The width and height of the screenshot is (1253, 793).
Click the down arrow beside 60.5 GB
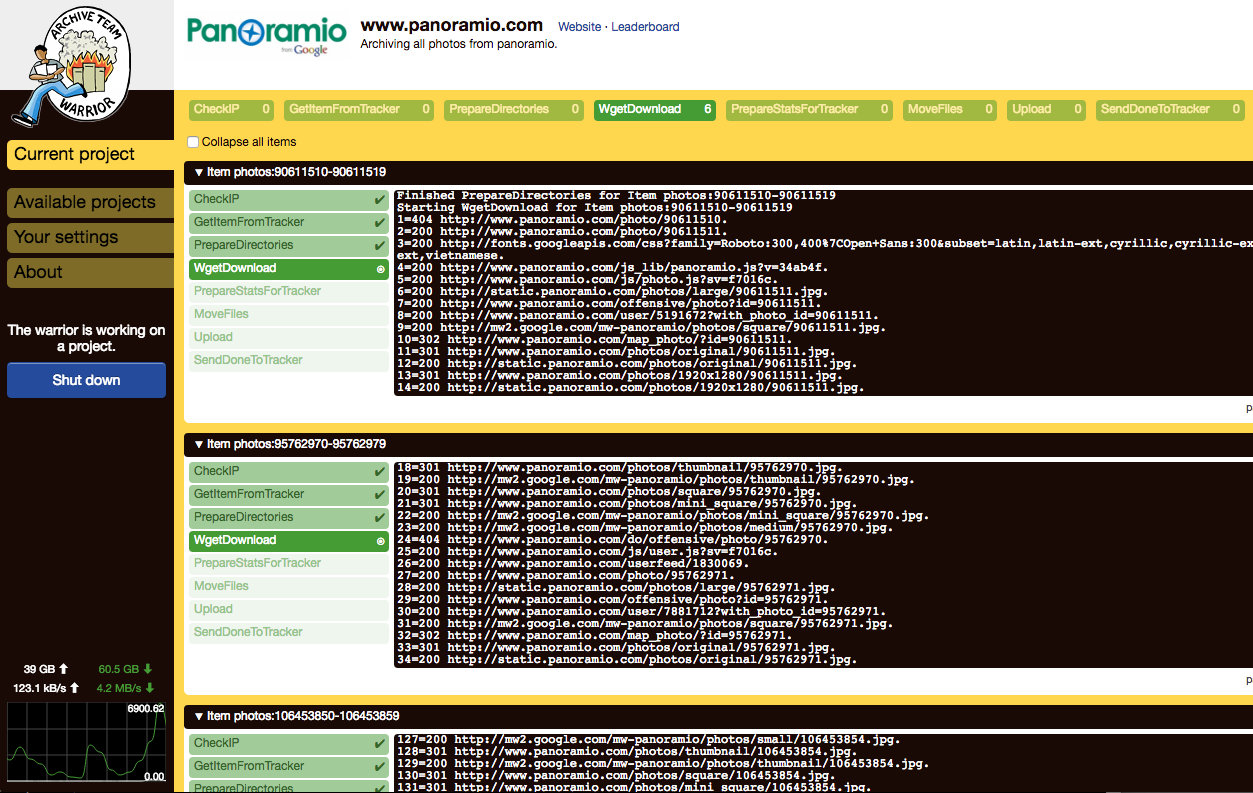click(x=150, y=668)
